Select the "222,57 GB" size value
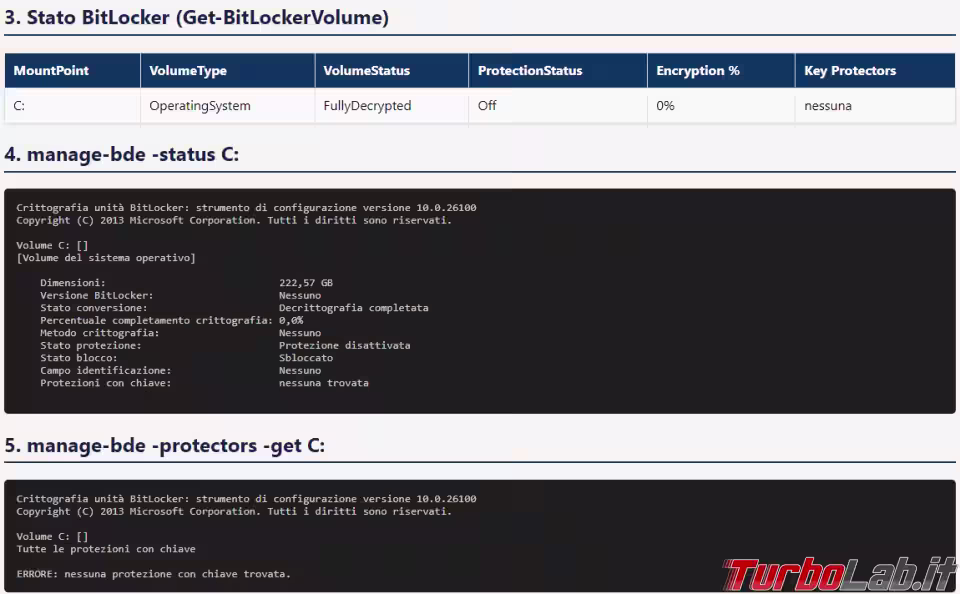 [x=306, y=283]
